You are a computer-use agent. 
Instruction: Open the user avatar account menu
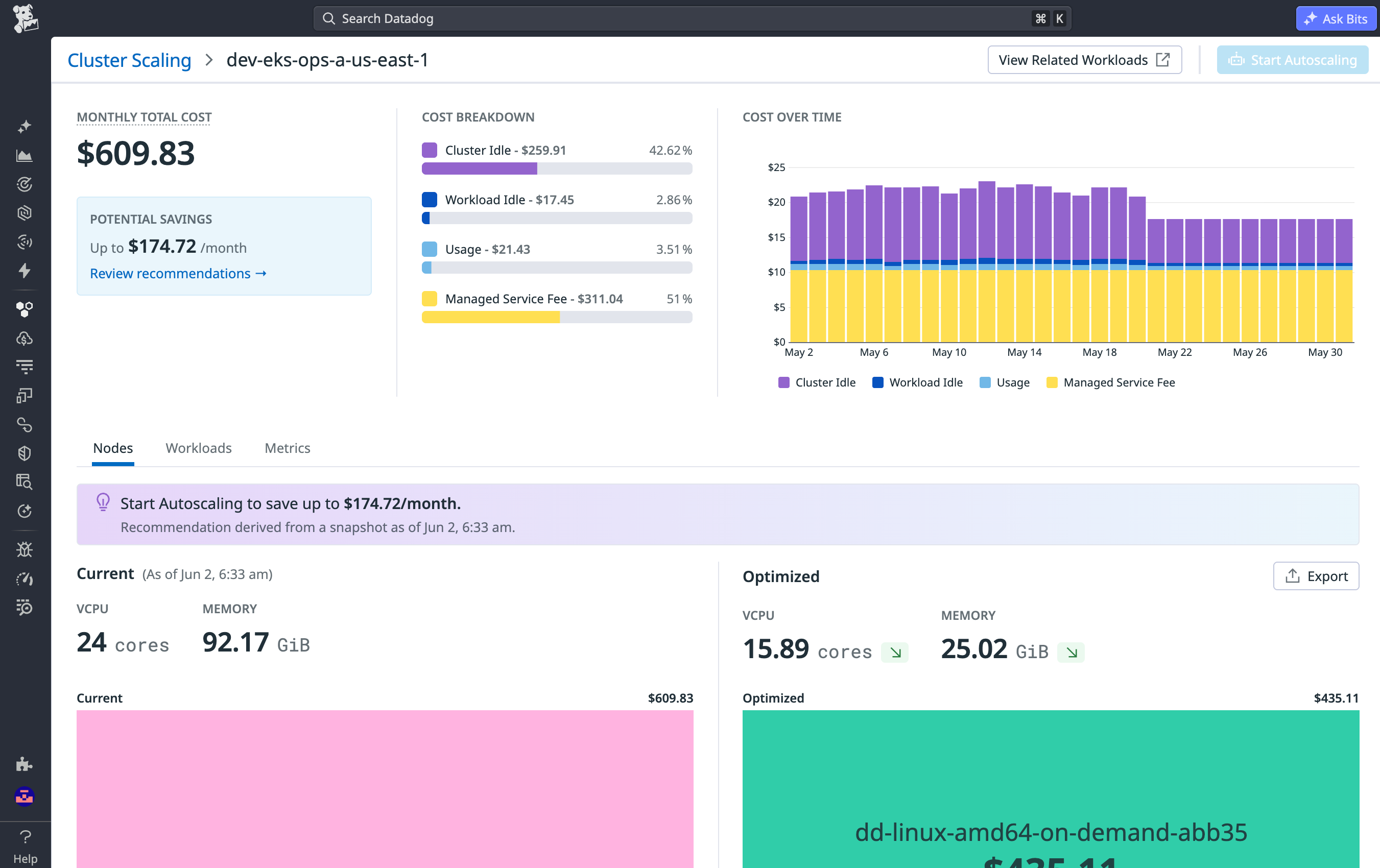pyautogui.click(x=24, y=797)
